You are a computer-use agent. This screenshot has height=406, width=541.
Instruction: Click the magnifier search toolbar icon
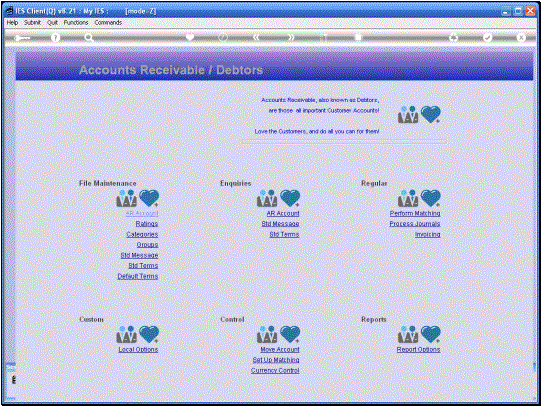pos(89,38)
